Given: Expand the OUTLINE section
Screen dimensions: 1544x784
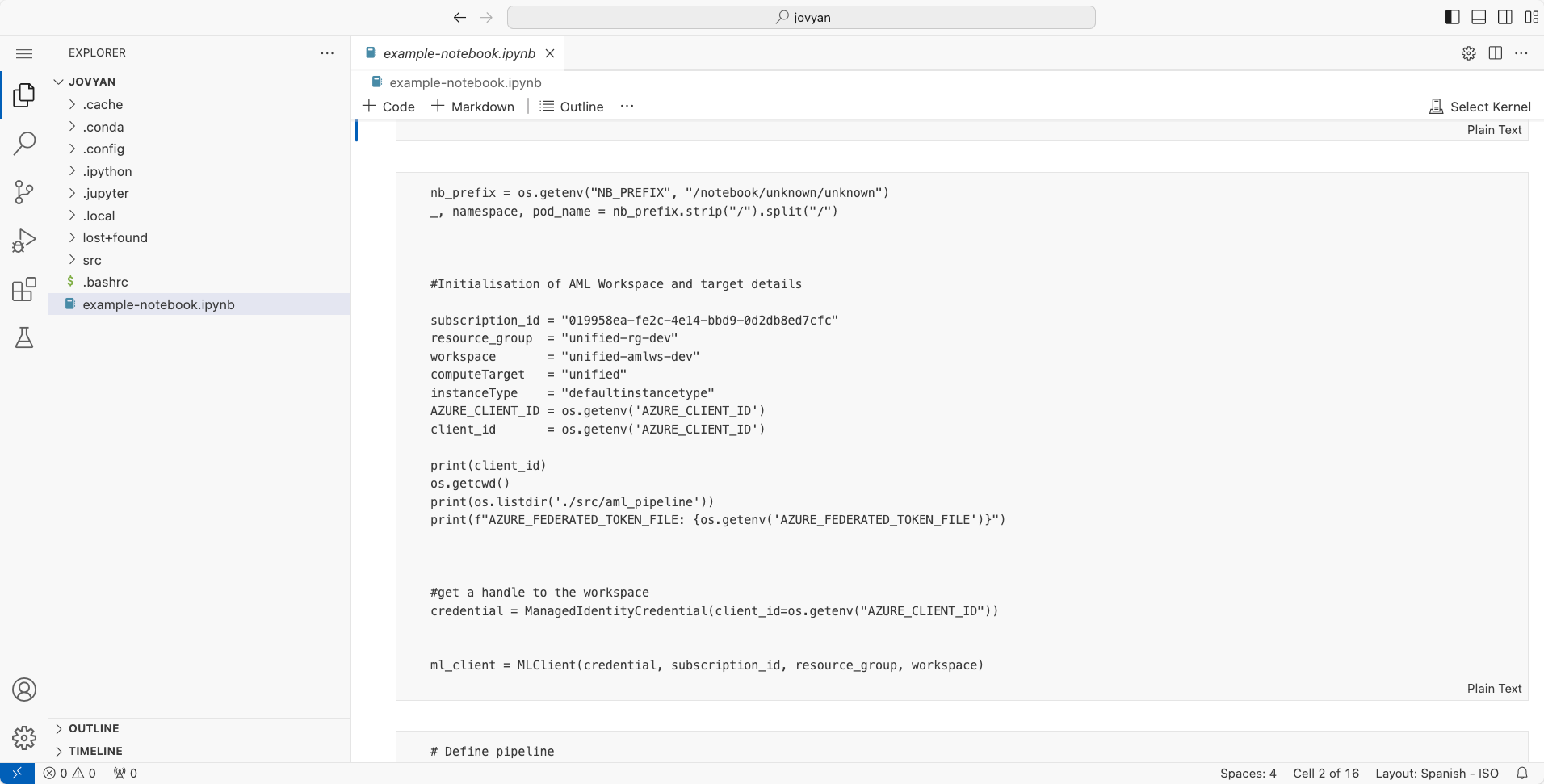Looking at the screenshot, I should 94,728.
